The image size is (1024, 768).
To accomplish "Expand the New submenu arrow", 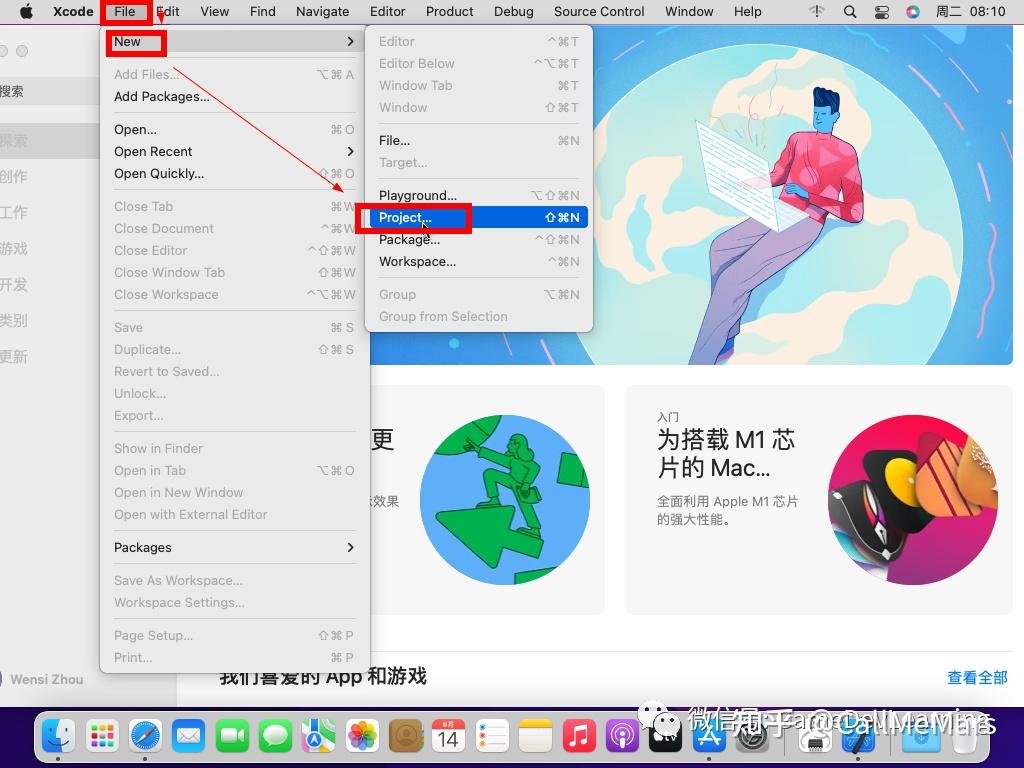I will pyautogui.click(x=351, y=42).
